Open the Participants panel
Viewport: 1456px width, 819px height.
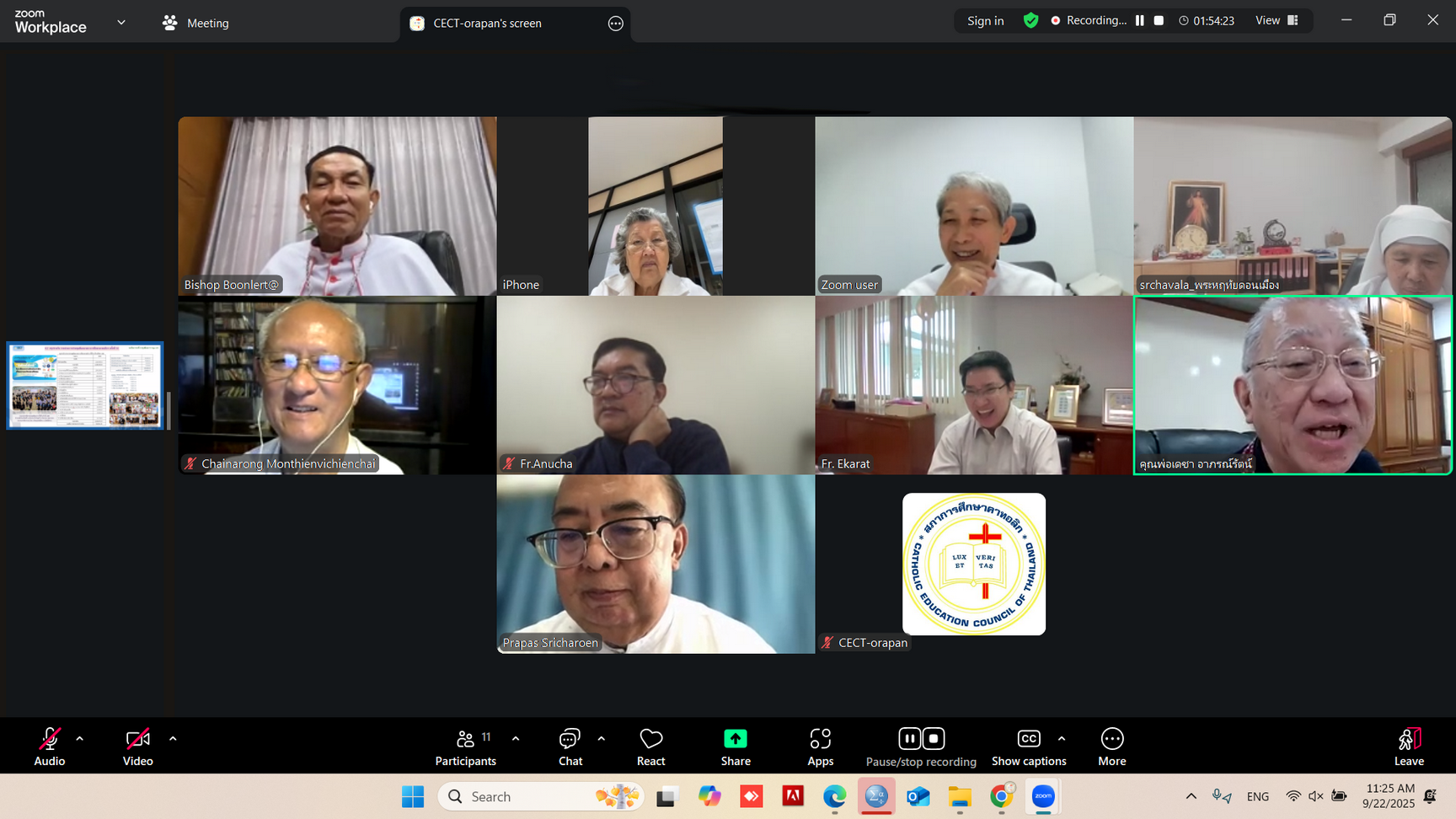[465, 747]
